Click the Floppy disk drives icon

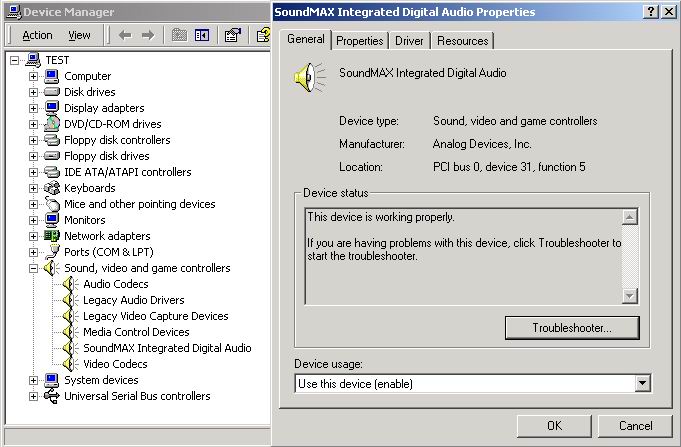point(52,156)
